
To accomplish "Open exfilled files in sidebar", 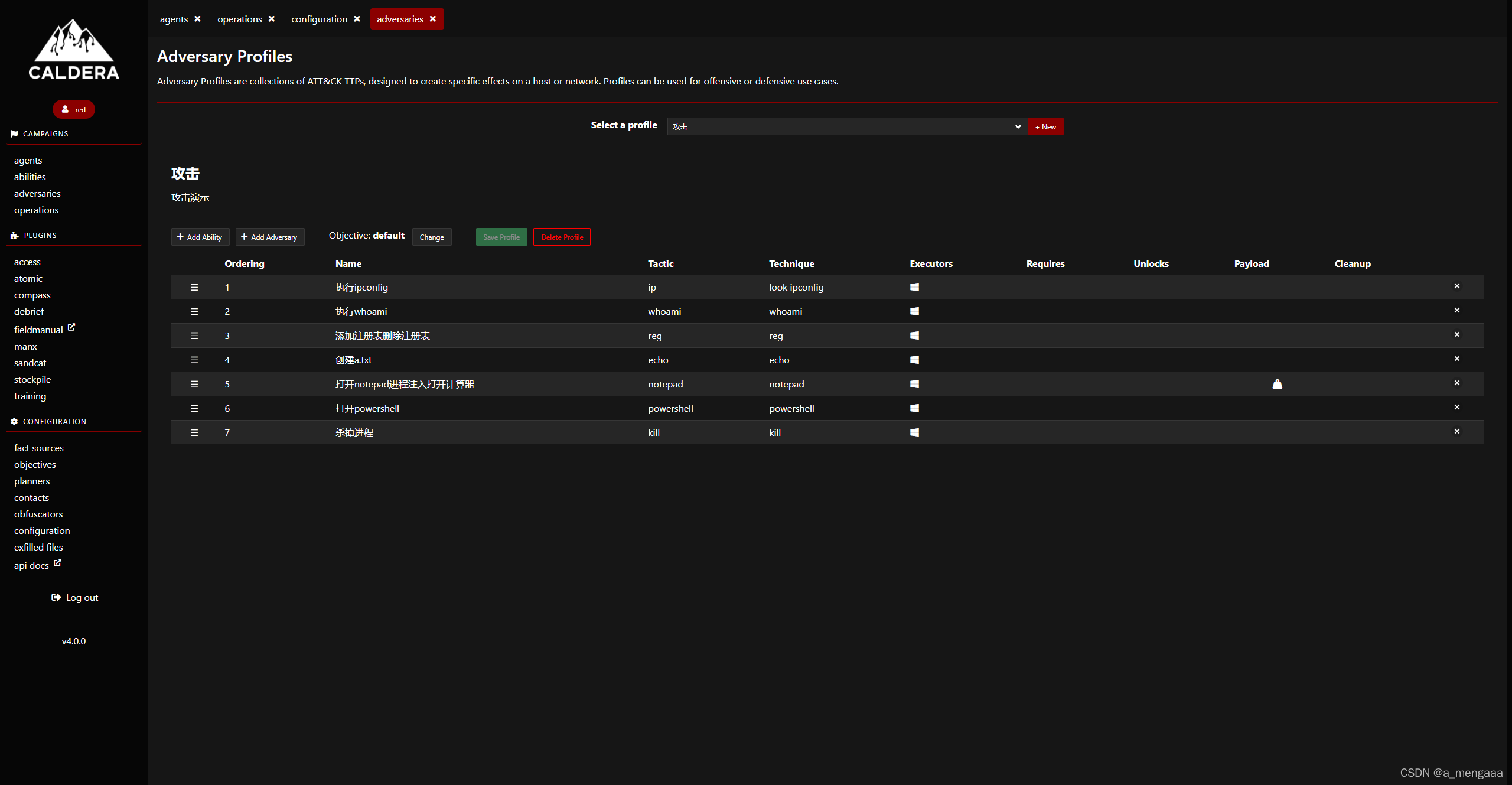I will 38,547.
